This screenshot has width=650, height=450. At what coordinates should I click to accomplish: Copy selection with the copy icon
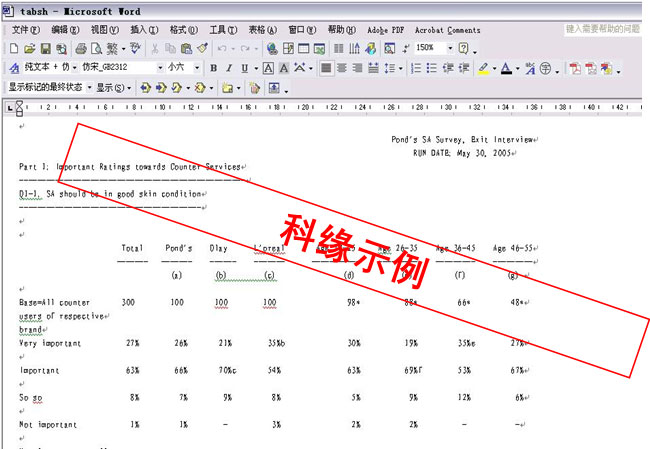[170, 48]
